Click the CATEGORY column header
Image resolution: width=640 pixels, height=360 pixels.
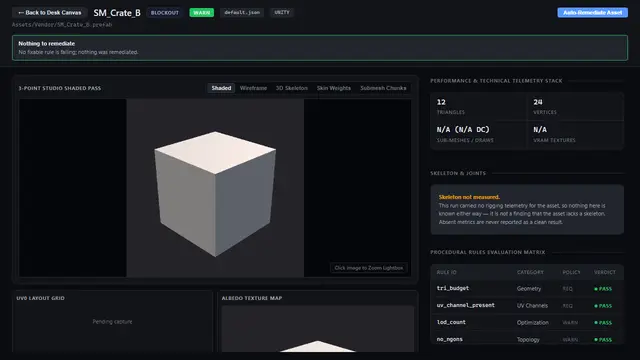pyautogui.click(x=530, y=272)
